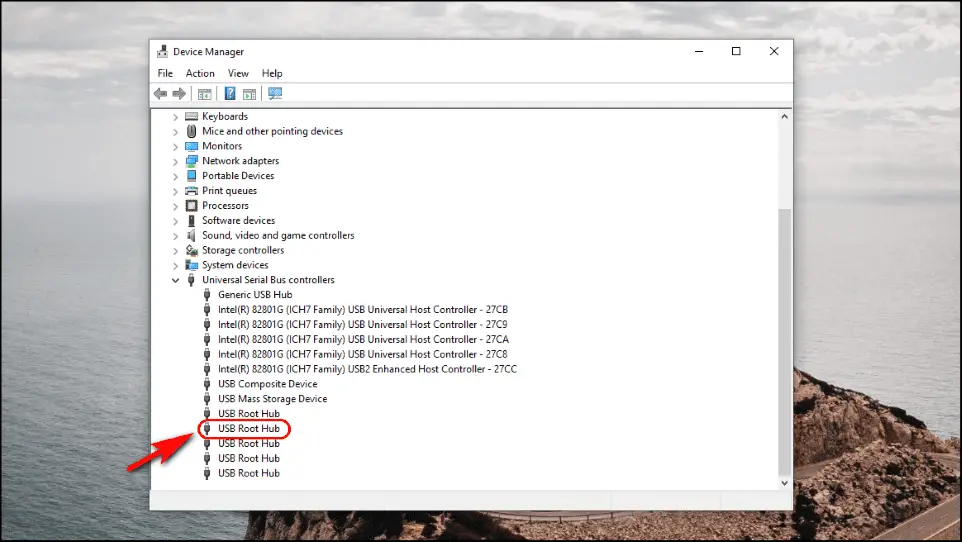Collapse Universal Serial Bus controllers
Screen dimensions: 962x542
175,281
